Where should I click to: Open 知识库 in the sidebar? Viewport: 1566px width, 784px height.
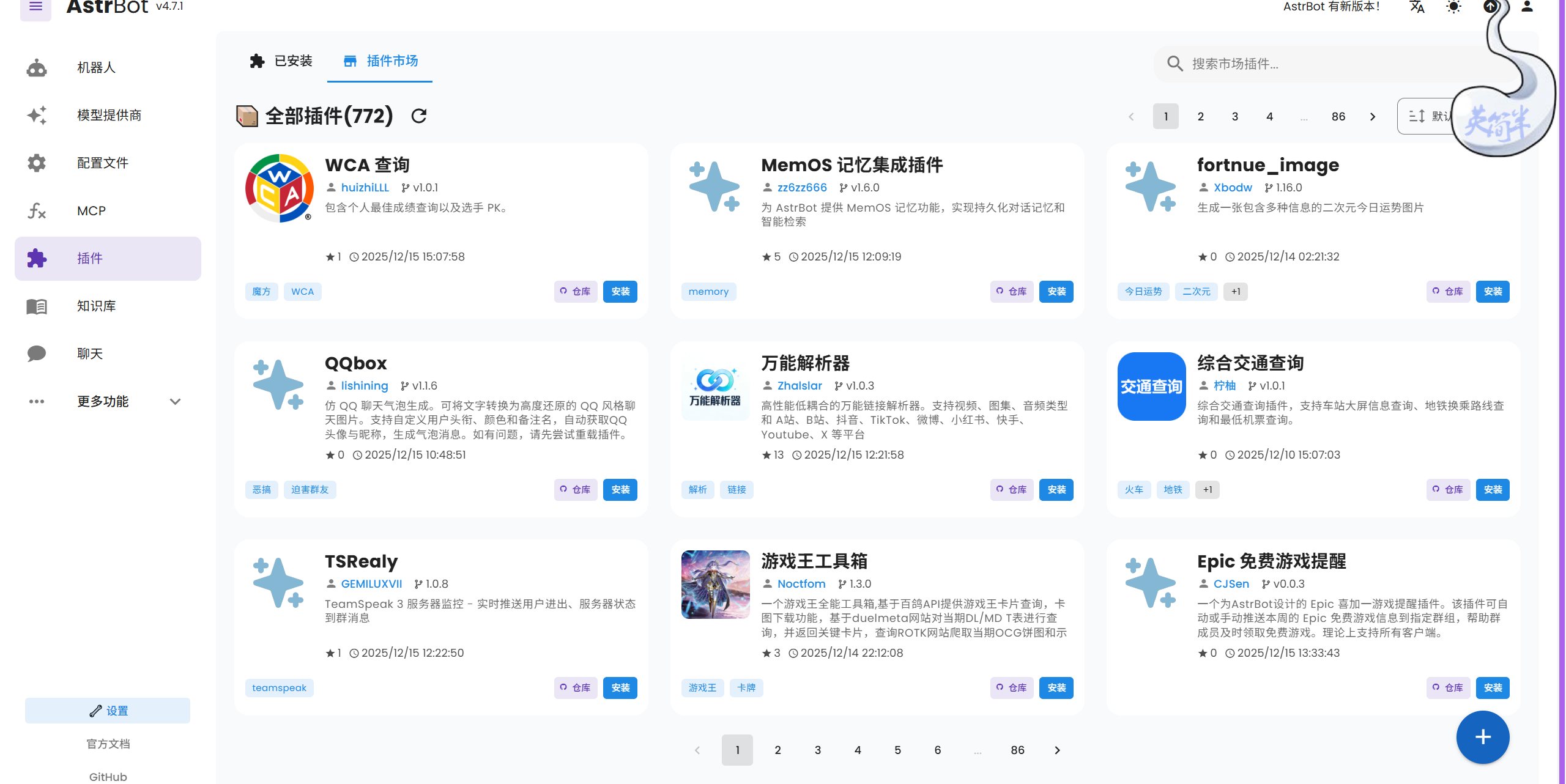(x=108, y=306)
